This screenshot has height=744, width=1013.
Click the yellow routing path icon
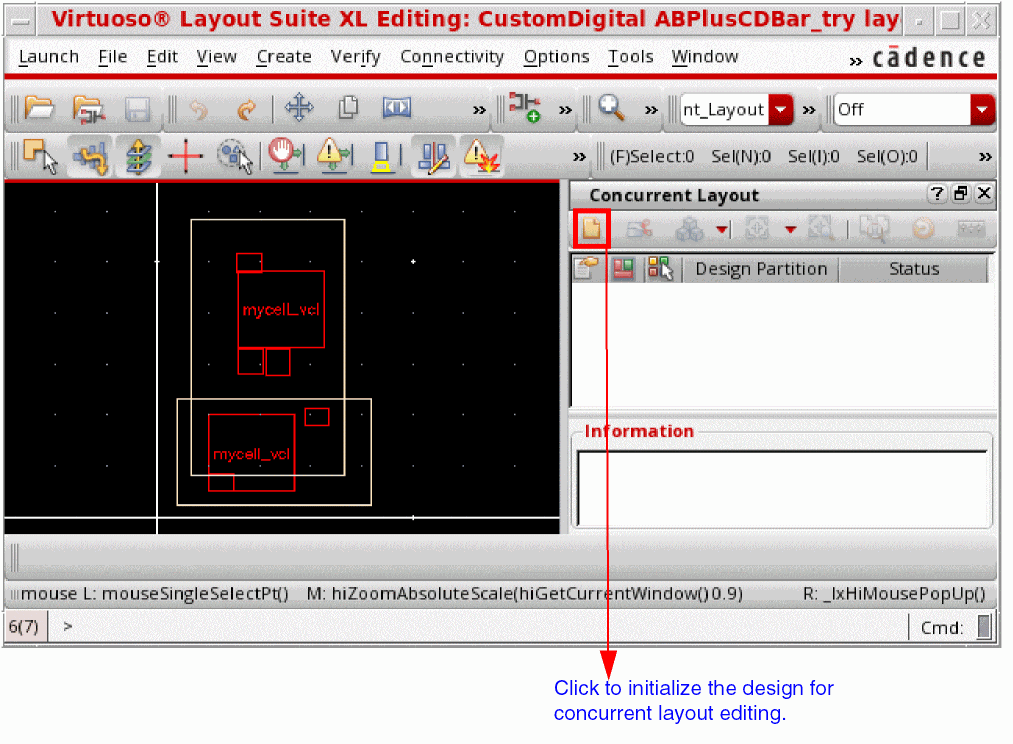(x=90, y=157)
